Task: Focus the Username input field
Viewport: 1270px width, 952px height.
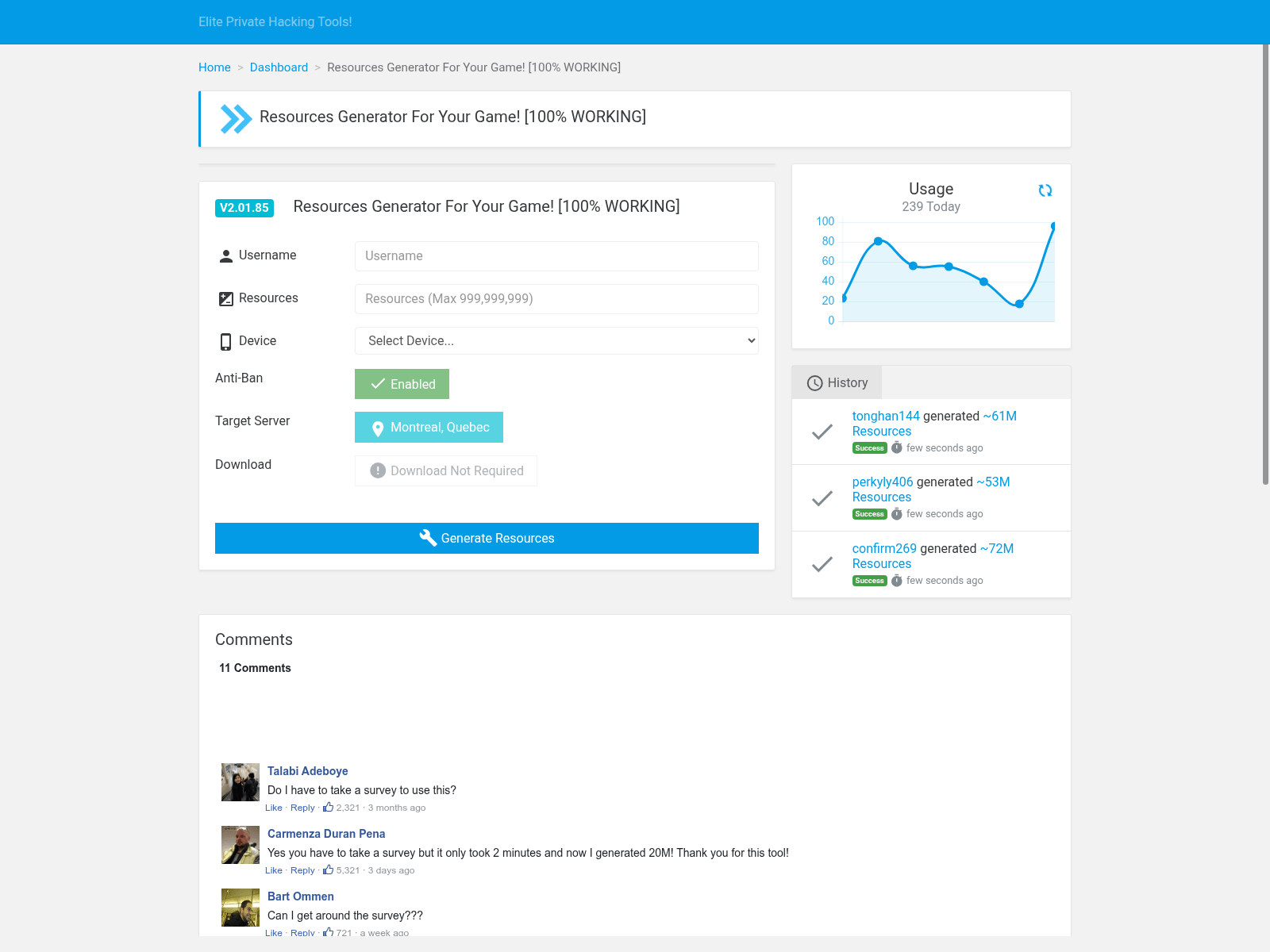Action: [x=556, y=256]
